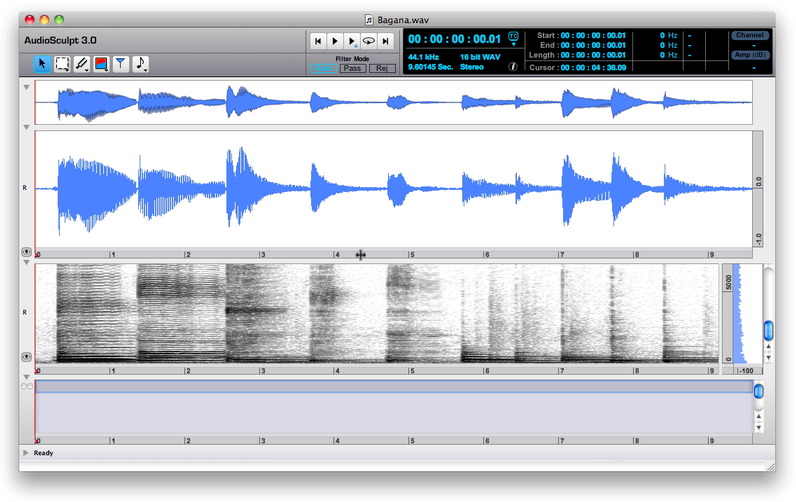Viewport: 796px width, 502px height.
Task: Edit the End time value
Action: 593,45
